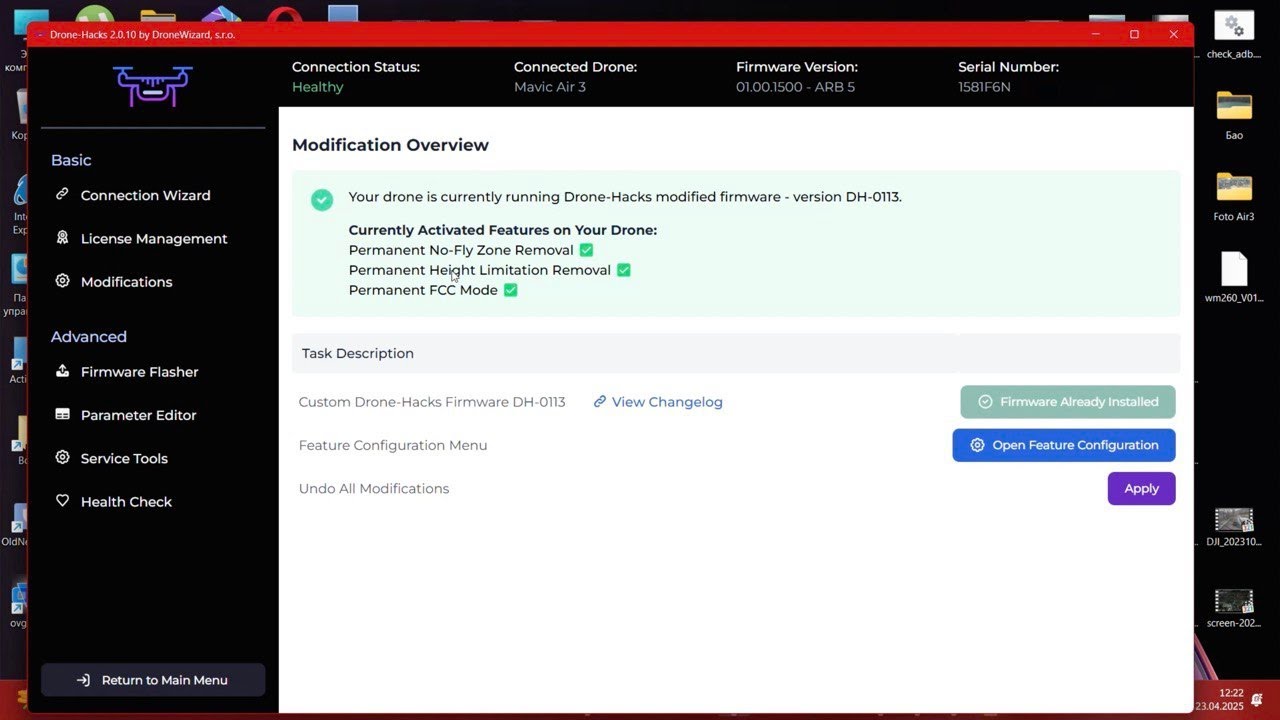The width and height of the screenshot is (1280, 720).
Task: Click "Feature Configuration Menu" row label
Action: pyautogui.click(x=393, y=445)
